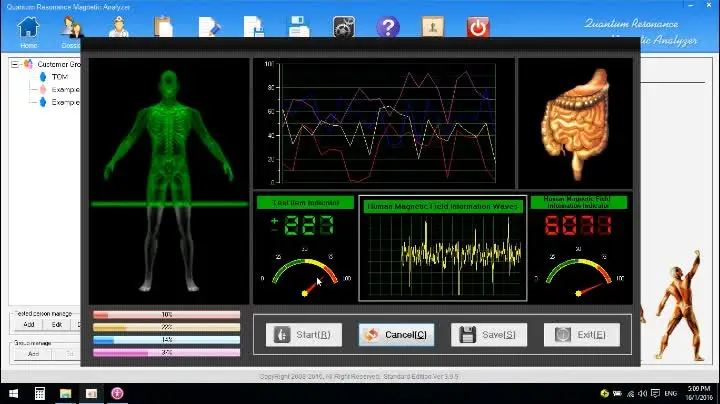Viewport: 720px width, 404px height.
Task: Click the copyright text in the status bar
Action: click(x=359, y=376)
